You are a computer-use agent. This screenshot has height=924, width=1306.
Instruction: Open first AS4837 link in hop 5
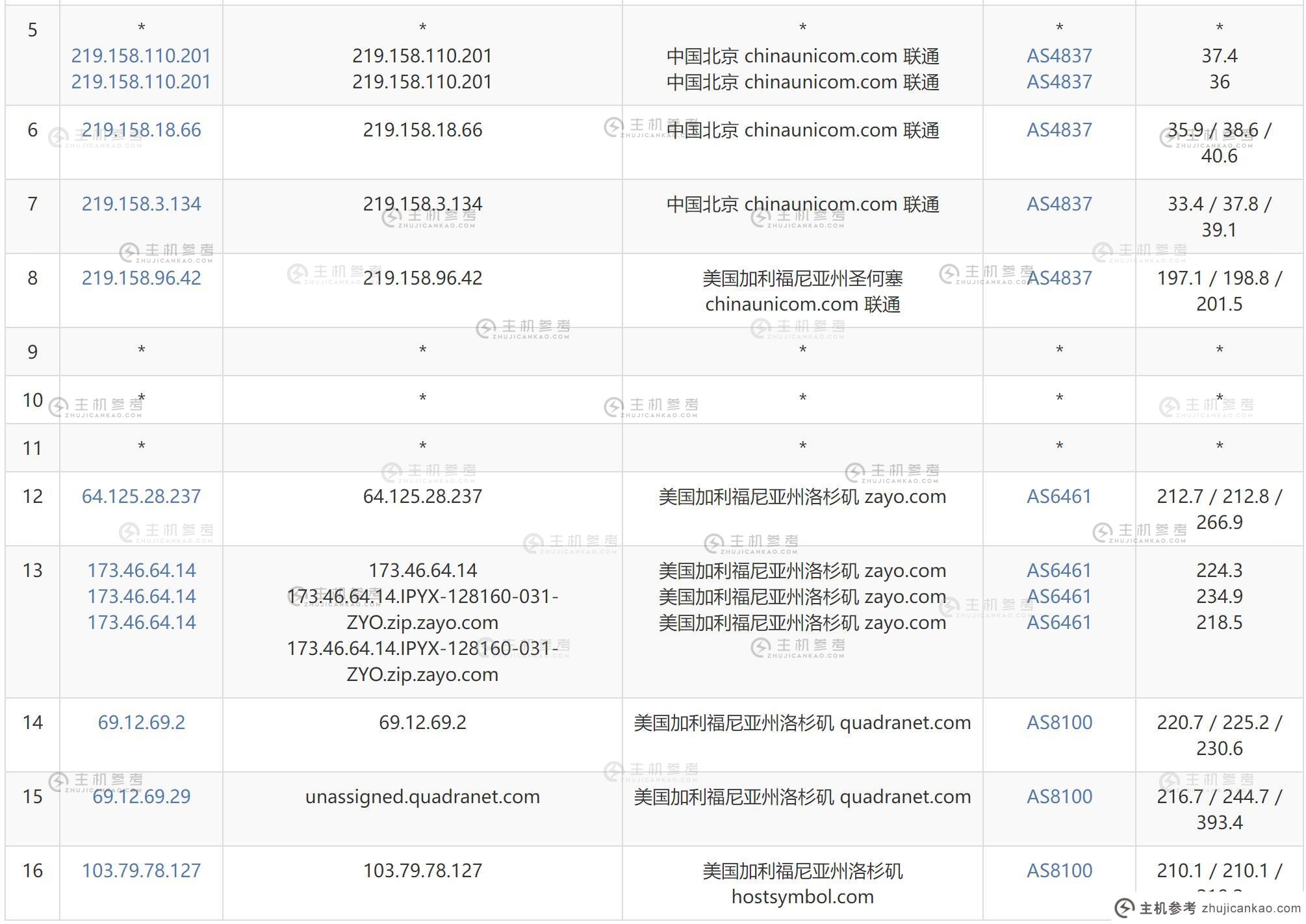pyautogui.click(x=1059, y=56)
